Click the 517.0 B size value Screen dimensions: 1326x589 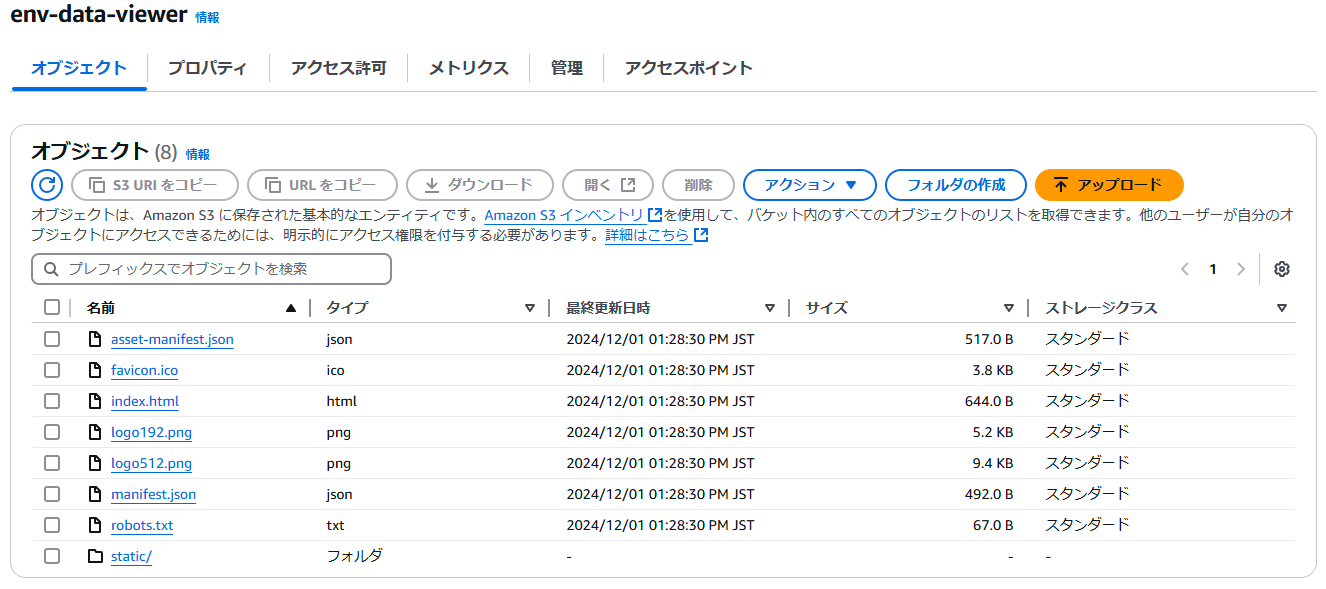(989, 339)
